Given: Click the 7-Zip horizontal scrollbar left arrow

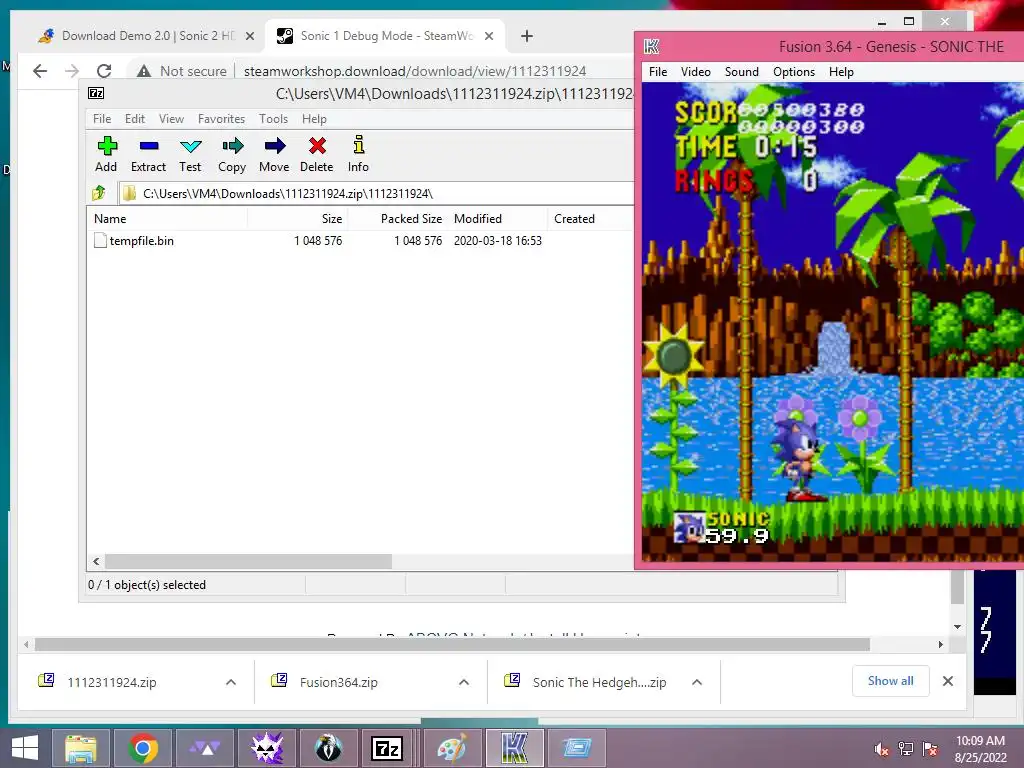Looking at the screenshot, I should pos(96,561).
